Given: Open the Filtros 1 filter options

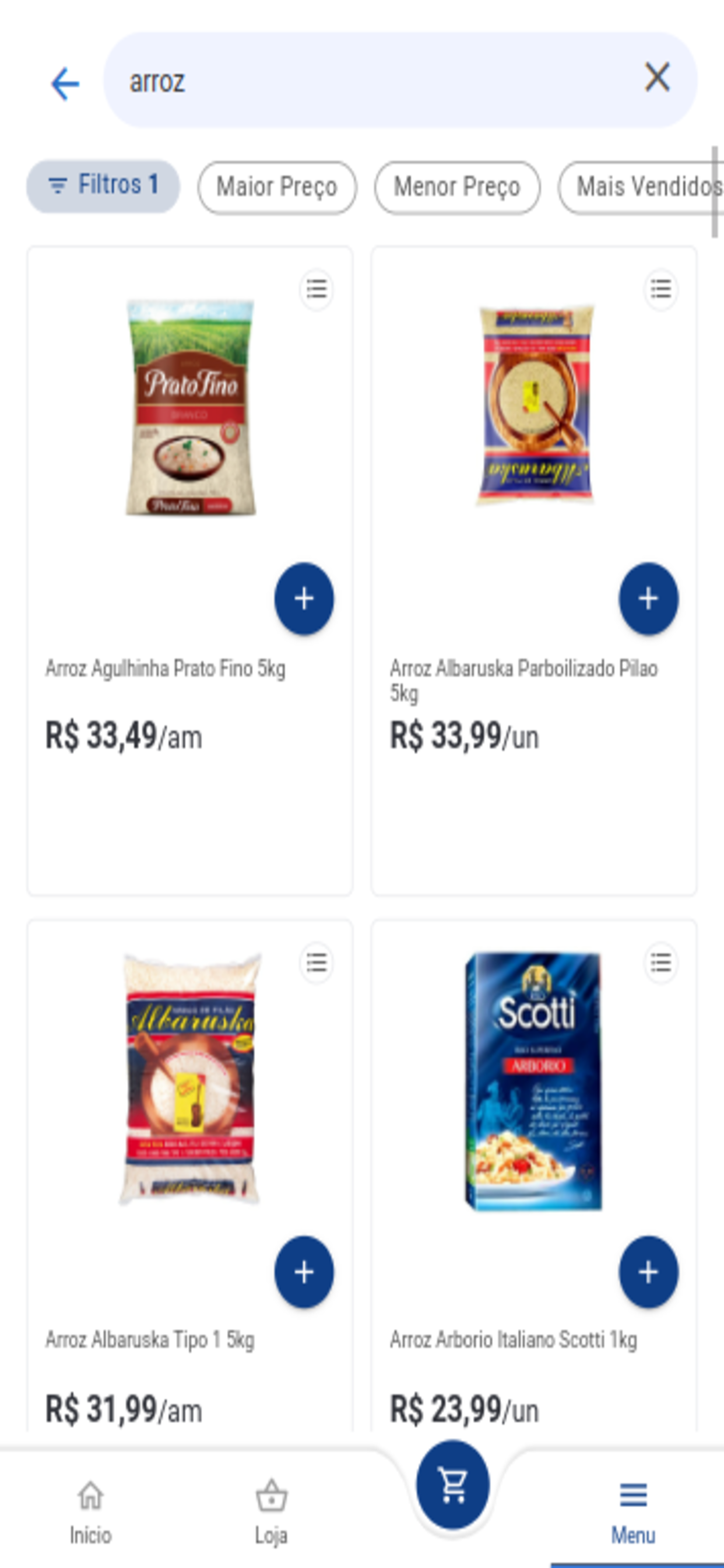Looking at the screenshot, I should click(x=103, y=185).
